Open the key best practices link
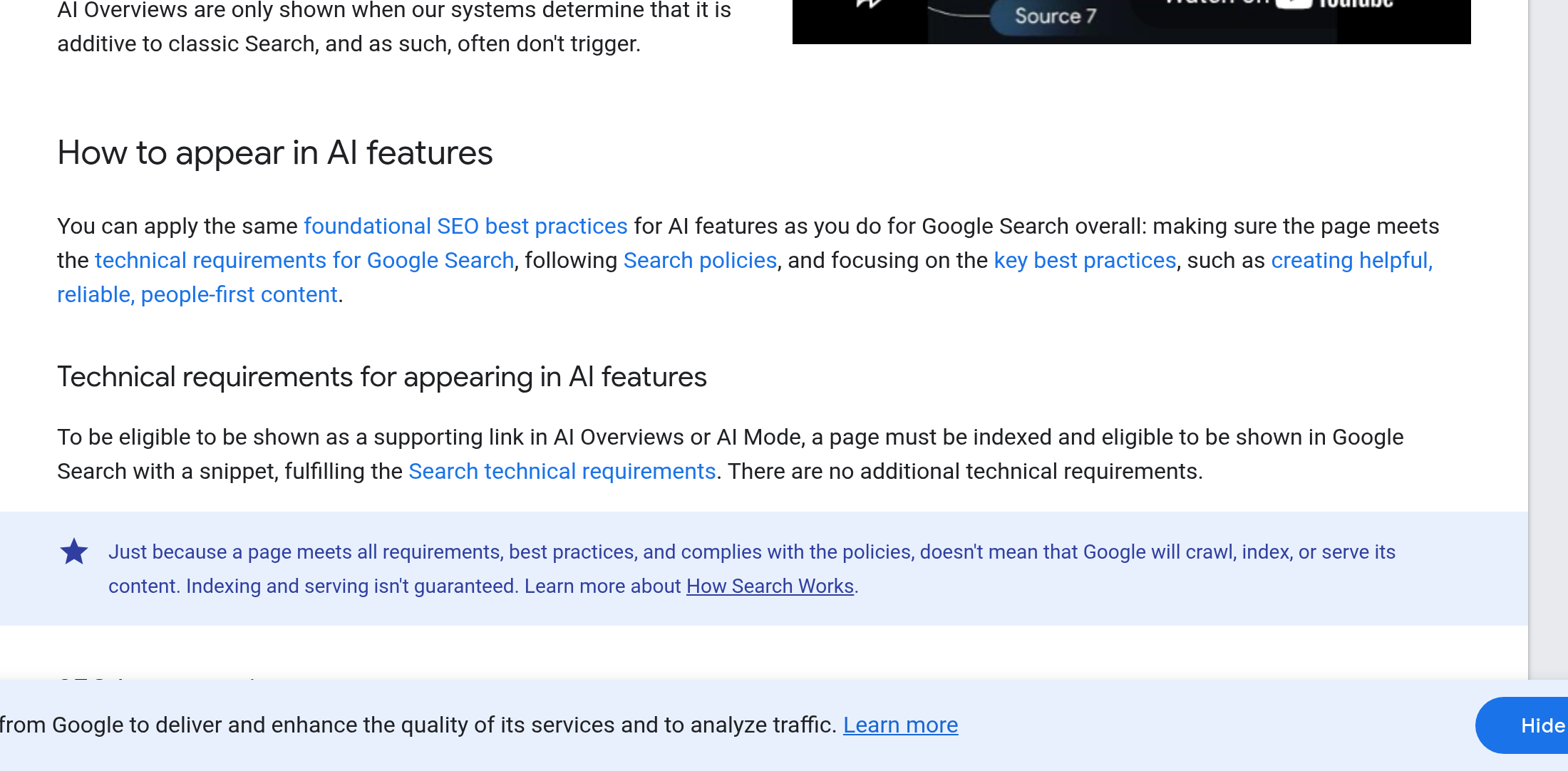The height and width of the screenshot is (771, 1568). point(1085,260)
